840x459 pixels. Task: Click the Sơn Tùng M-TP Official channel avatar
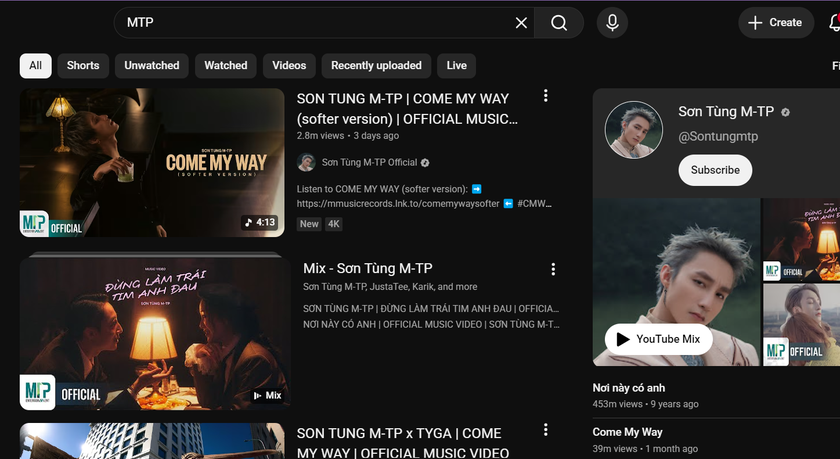(x=306, y=162)
